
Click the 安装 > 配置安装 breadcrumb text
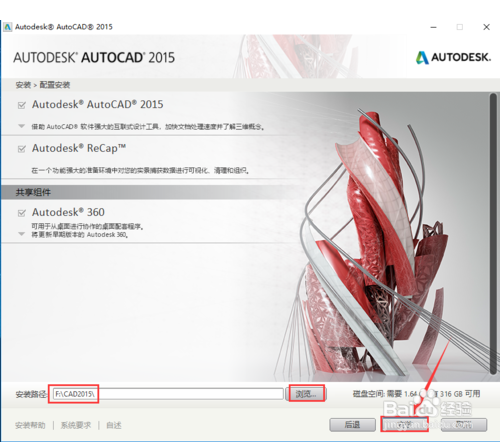[x=43, y=85]
